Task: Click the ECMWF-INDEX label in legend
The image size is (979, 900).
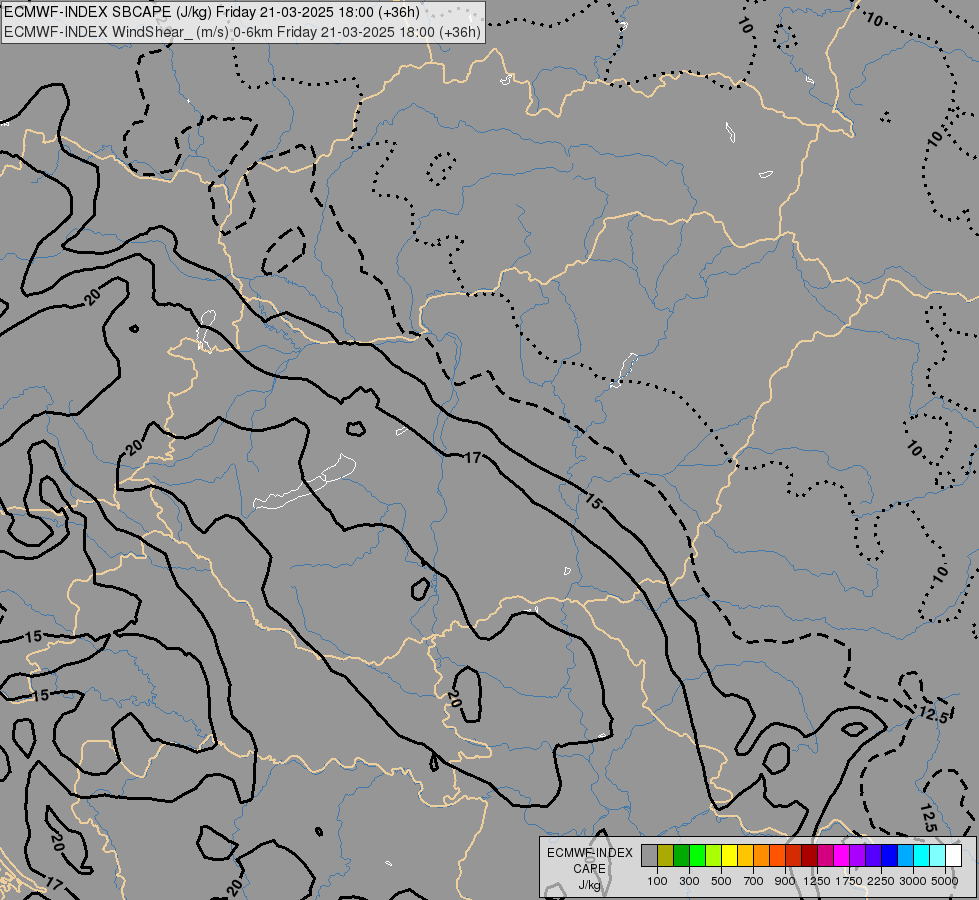Action: [x=589, y=853]
